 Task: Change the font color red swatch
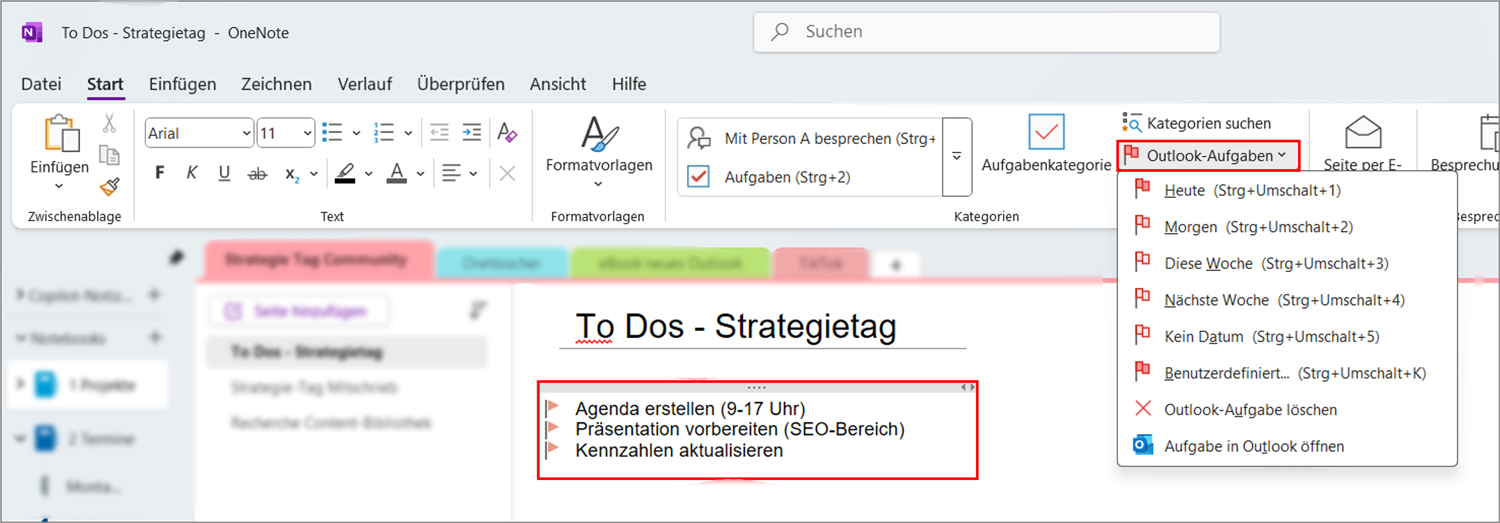coord(396,173)
